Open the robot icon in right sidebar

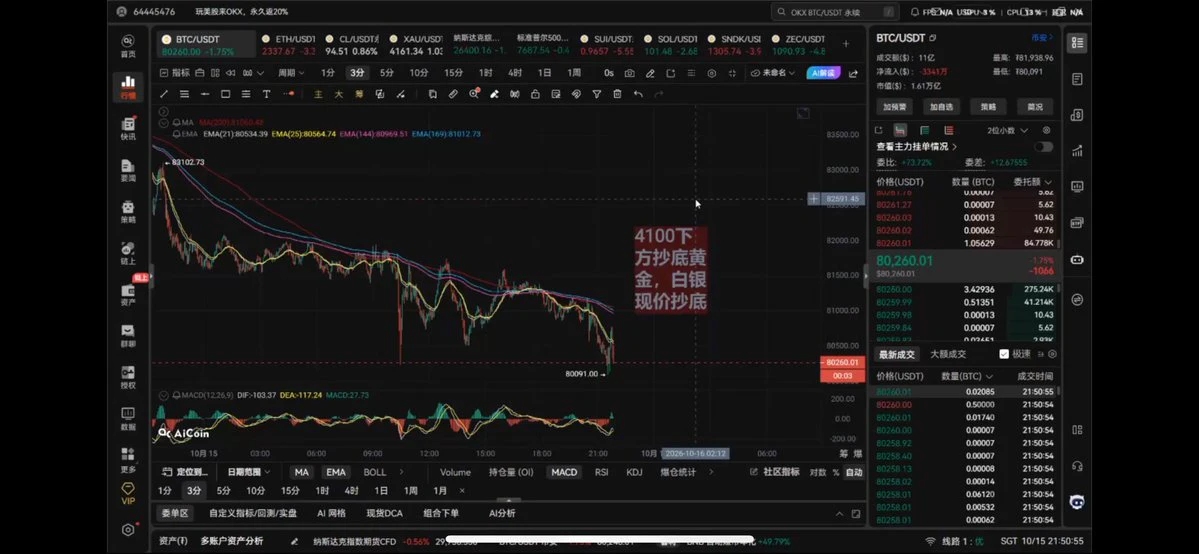point(1077,259)
